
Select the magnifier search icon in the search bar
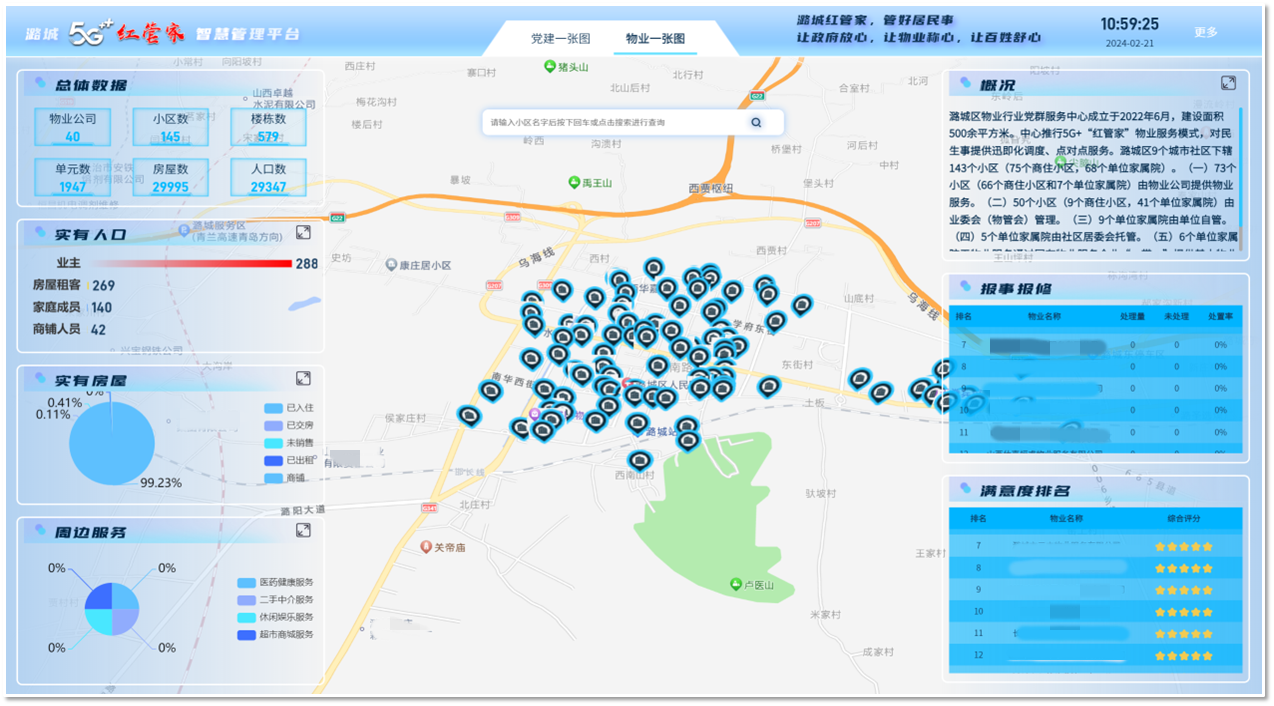coord(756,121)
